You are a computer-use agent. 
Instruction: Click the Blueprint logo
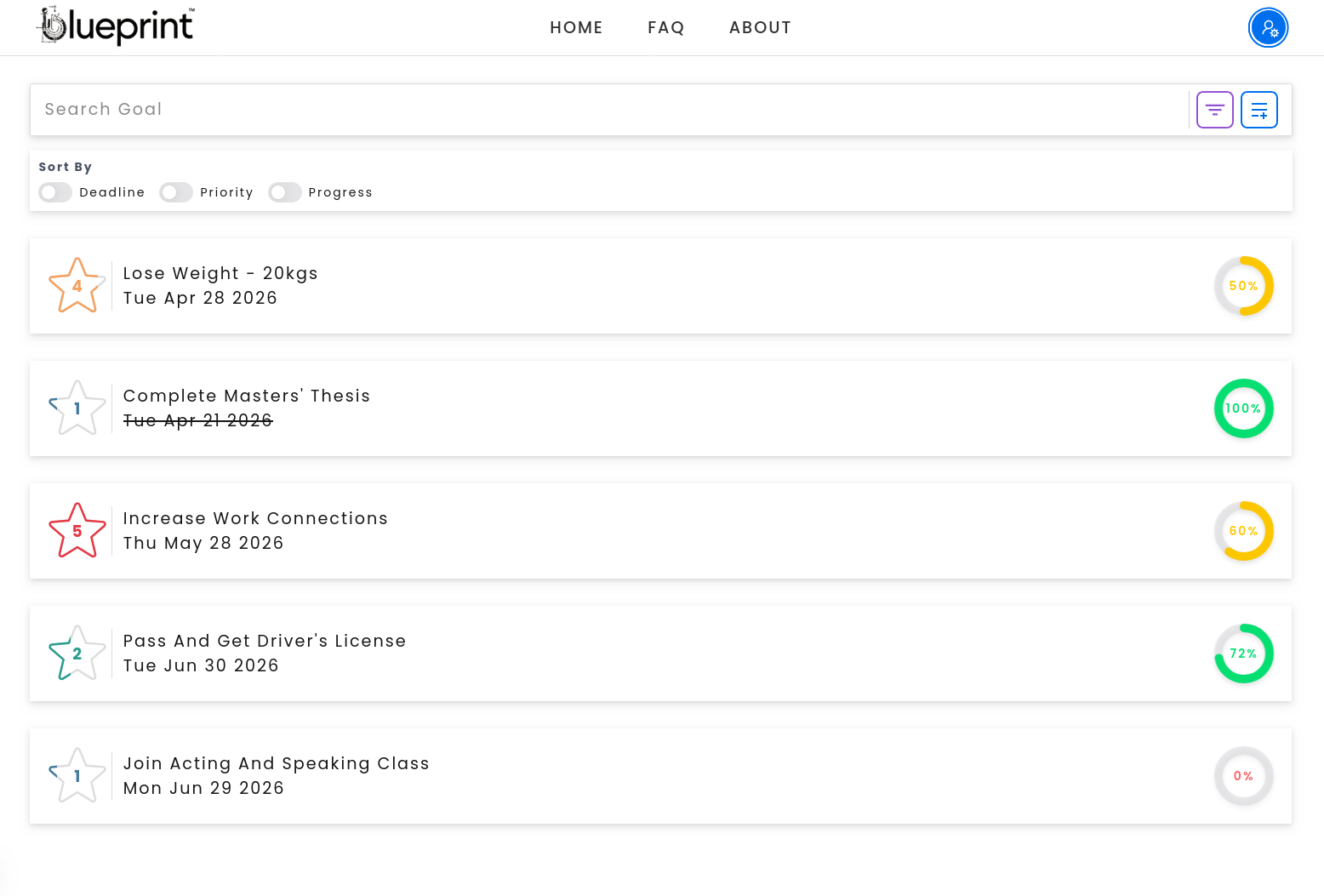(115, 26)
